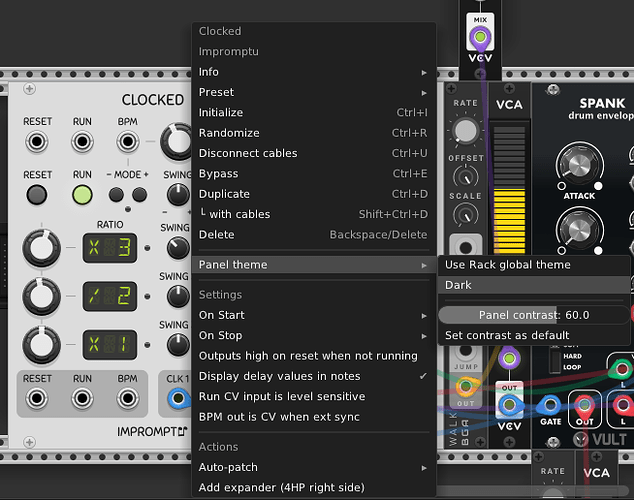Choose Disconnect cables
Image resolution: width=634 pixels, height=500 pixels.
pyautogui.click(x=313, y=153)
